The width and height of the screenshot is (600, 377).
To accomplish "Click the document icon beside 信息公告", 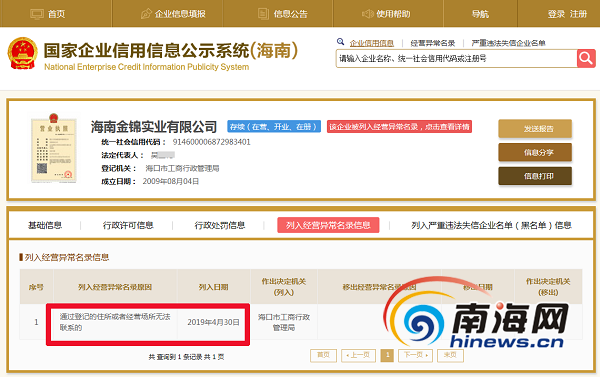I will (x=263, y=14).
